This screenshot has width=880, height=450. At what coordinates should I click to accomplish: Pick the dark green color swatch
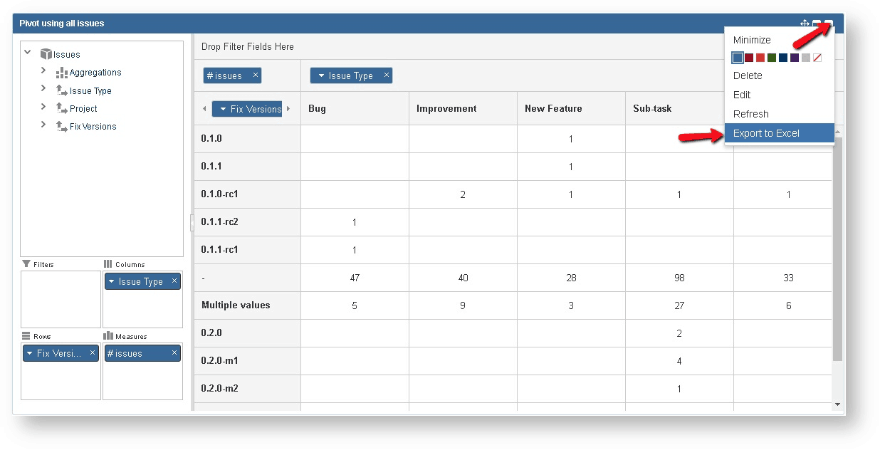pos(771,58)
